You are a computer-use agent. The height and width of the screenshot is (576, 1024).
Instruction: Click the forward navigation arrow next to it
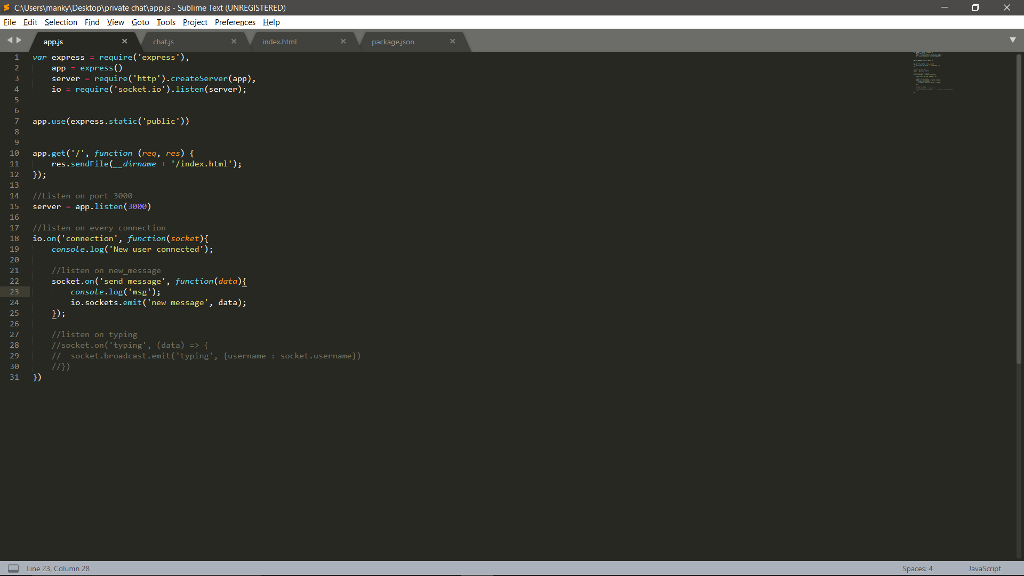click(x=17, y=42)
